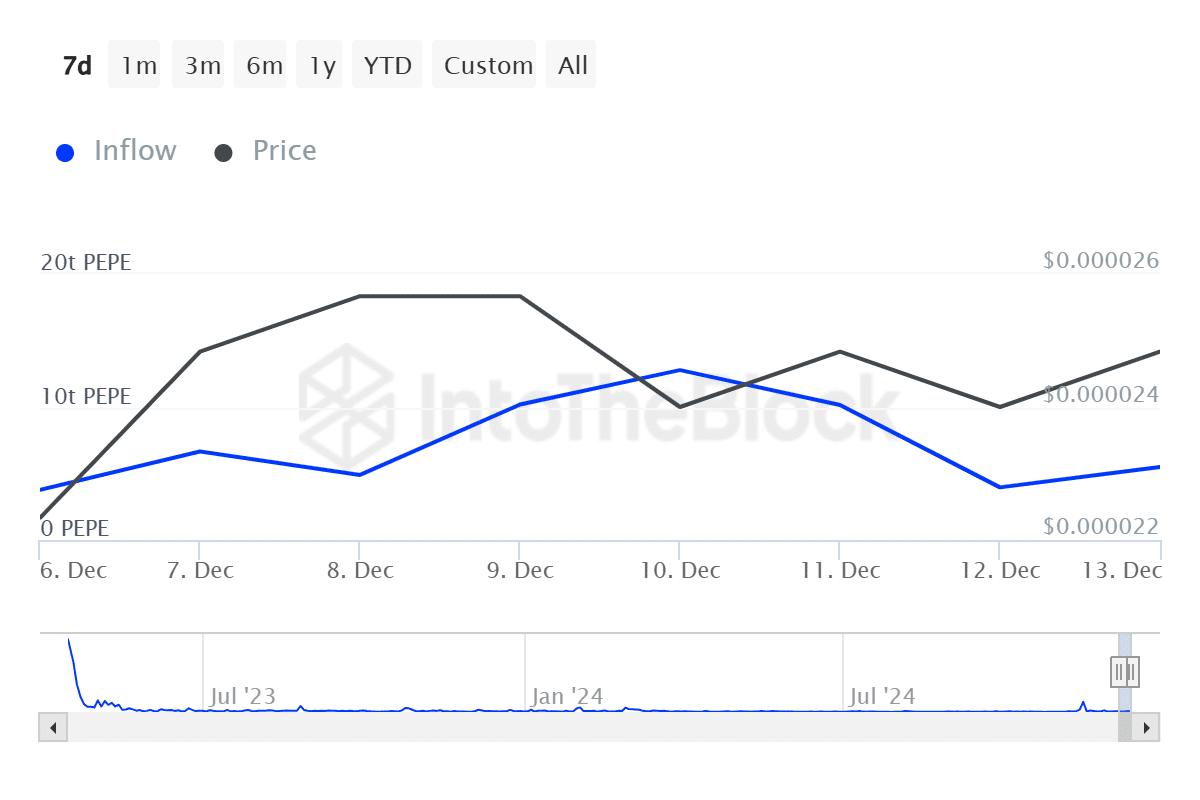Switch to the 1m range
The image size is (1200, 800).
coord(139,66)
